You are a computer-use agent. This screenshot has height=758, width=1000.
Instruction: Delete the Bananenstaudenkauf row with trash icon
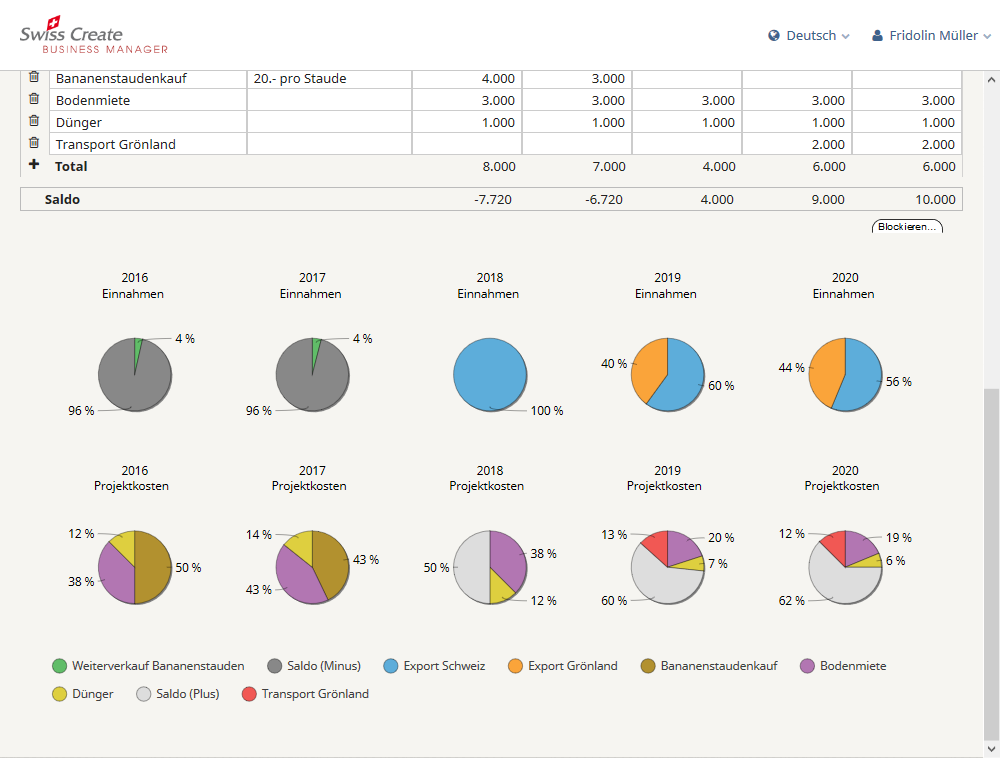(x=34, y=78)
